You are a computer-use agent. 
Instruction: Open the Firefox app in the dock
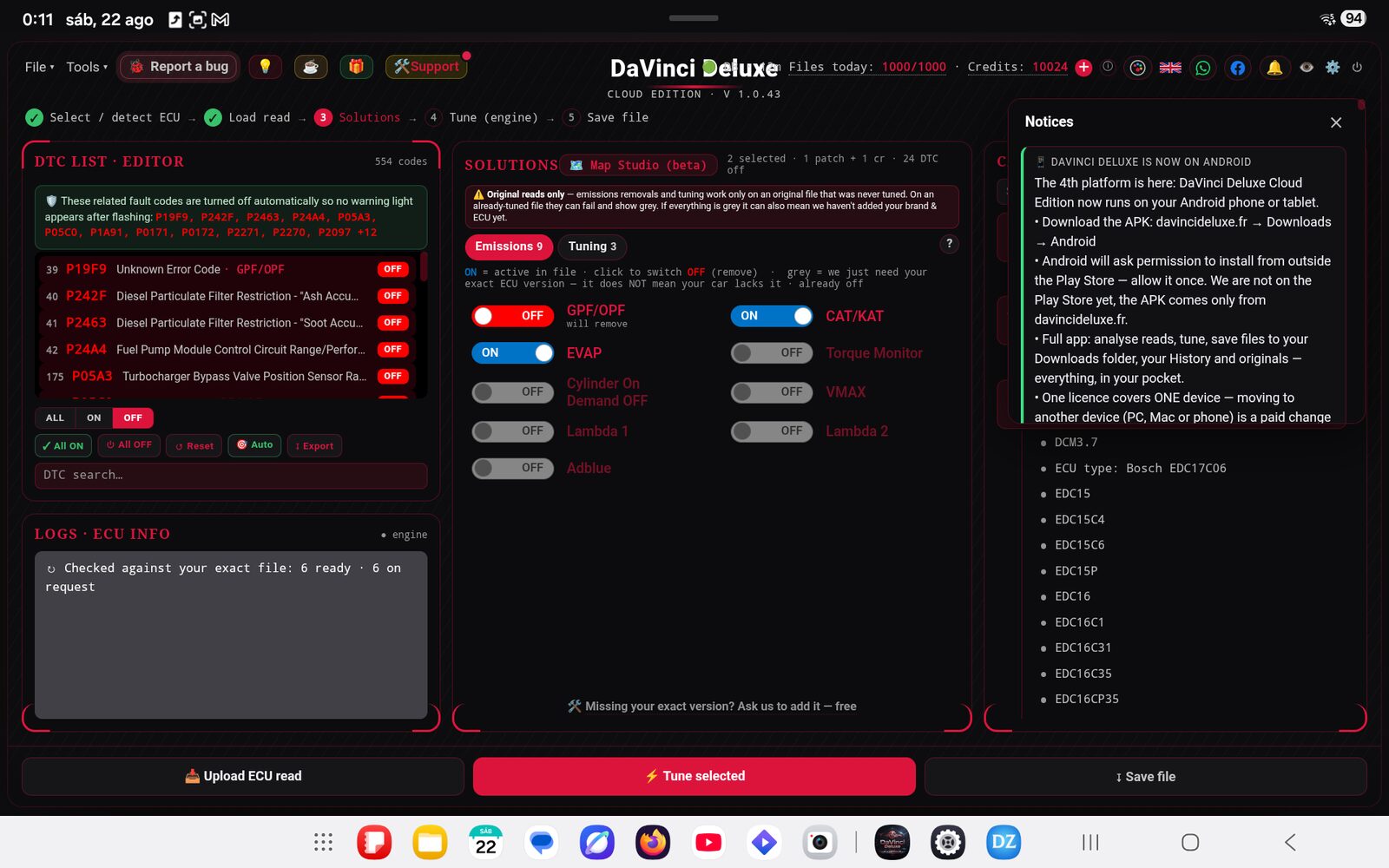[653, 842]
